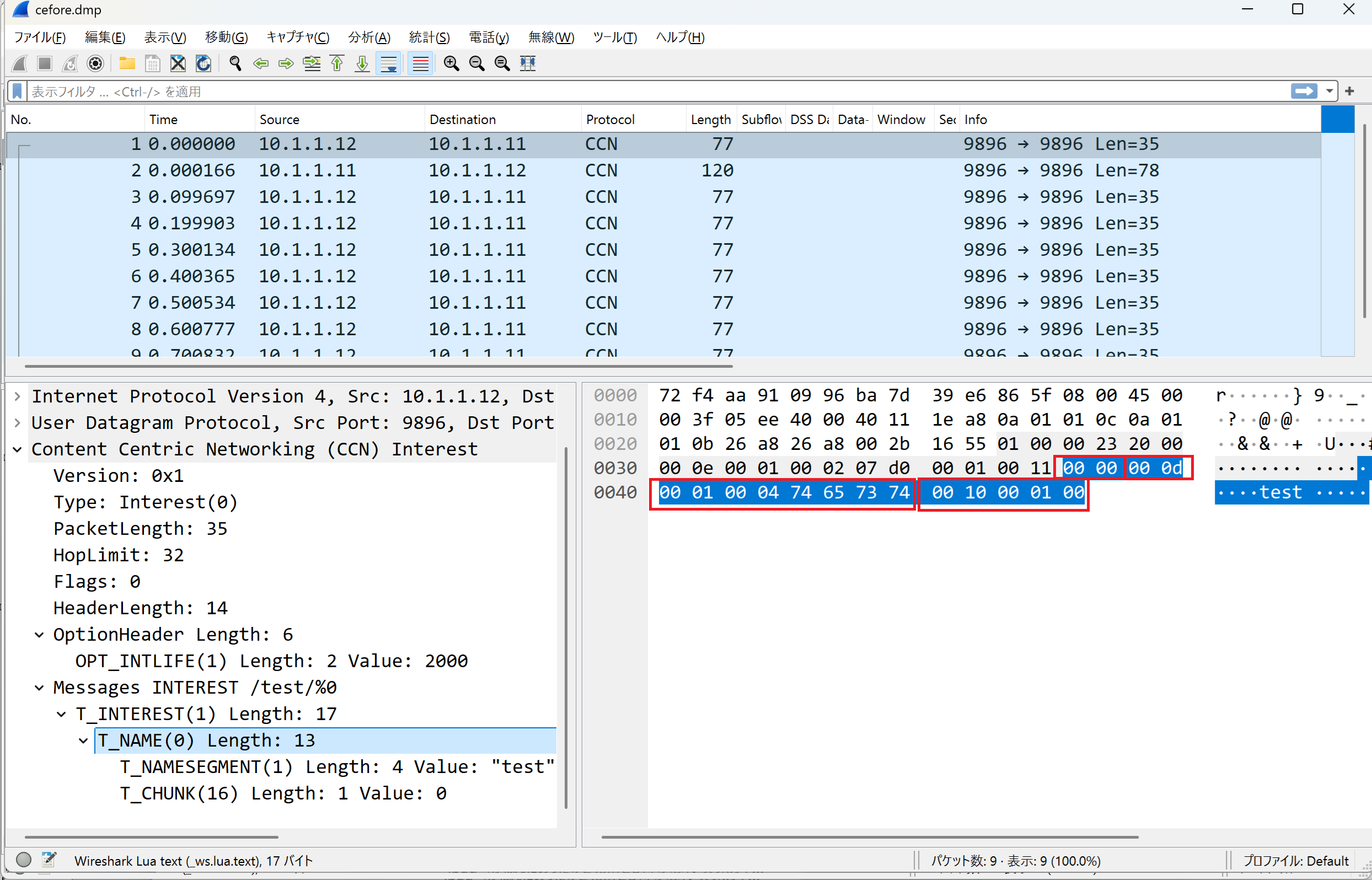The width and height of the screenshot is (1372, 880).
Task: Toggle auto-scroll during live capture
Action: point(389,63)
